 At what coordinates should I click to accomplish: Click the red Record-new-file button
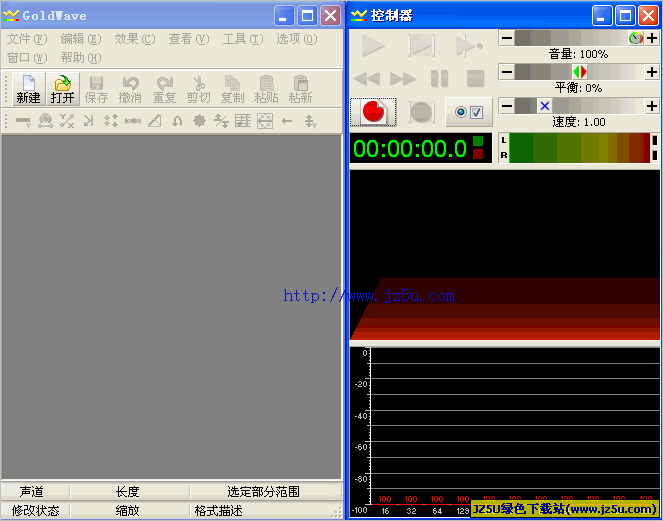point(373,112)
